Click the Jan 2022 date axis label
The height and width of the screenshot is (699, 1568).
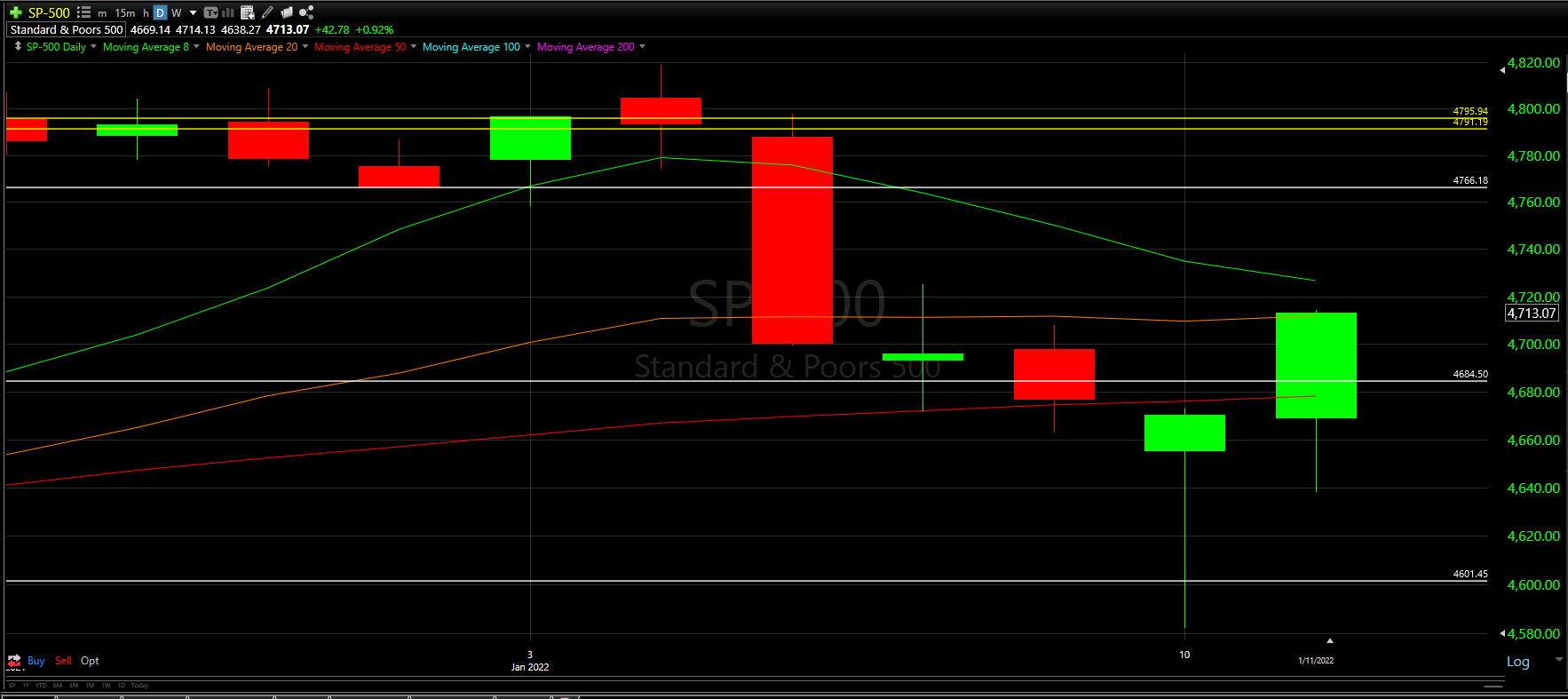pos(530,667)
